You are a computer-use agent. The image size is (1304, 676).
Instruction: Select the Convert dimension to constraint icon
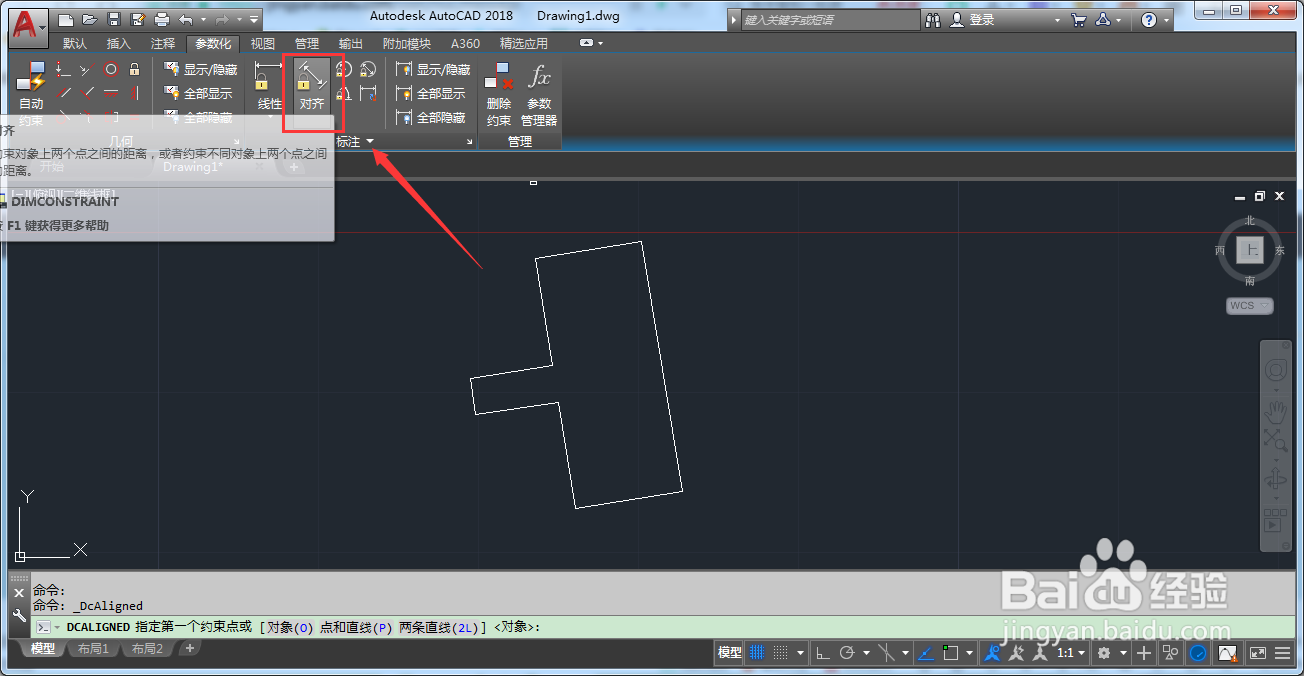(x=368, y=93)
